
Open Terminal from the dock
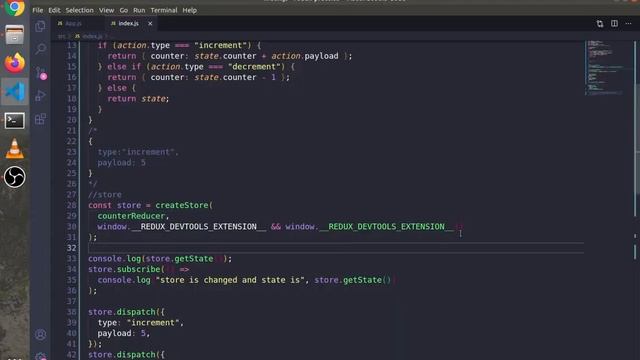tap(15, 120)
